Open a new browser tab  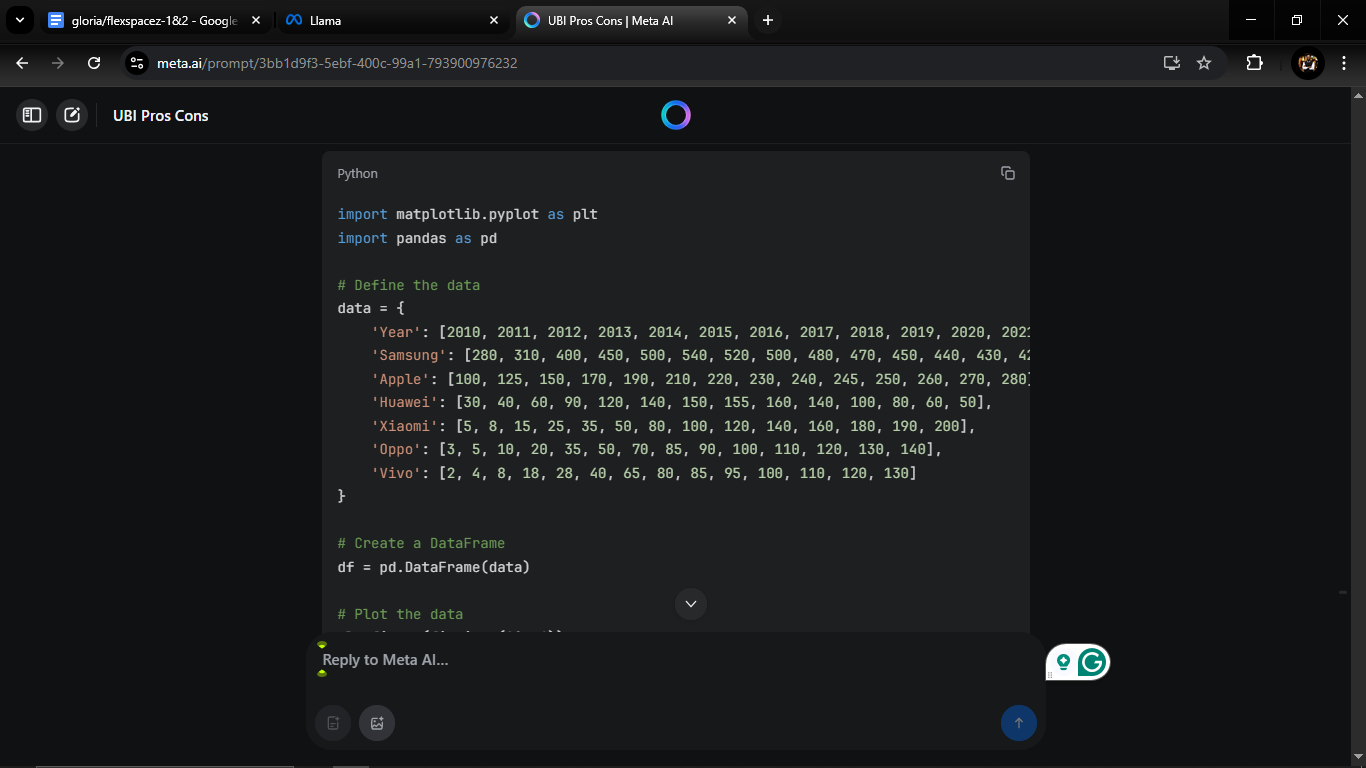click(x=767, y=20)
